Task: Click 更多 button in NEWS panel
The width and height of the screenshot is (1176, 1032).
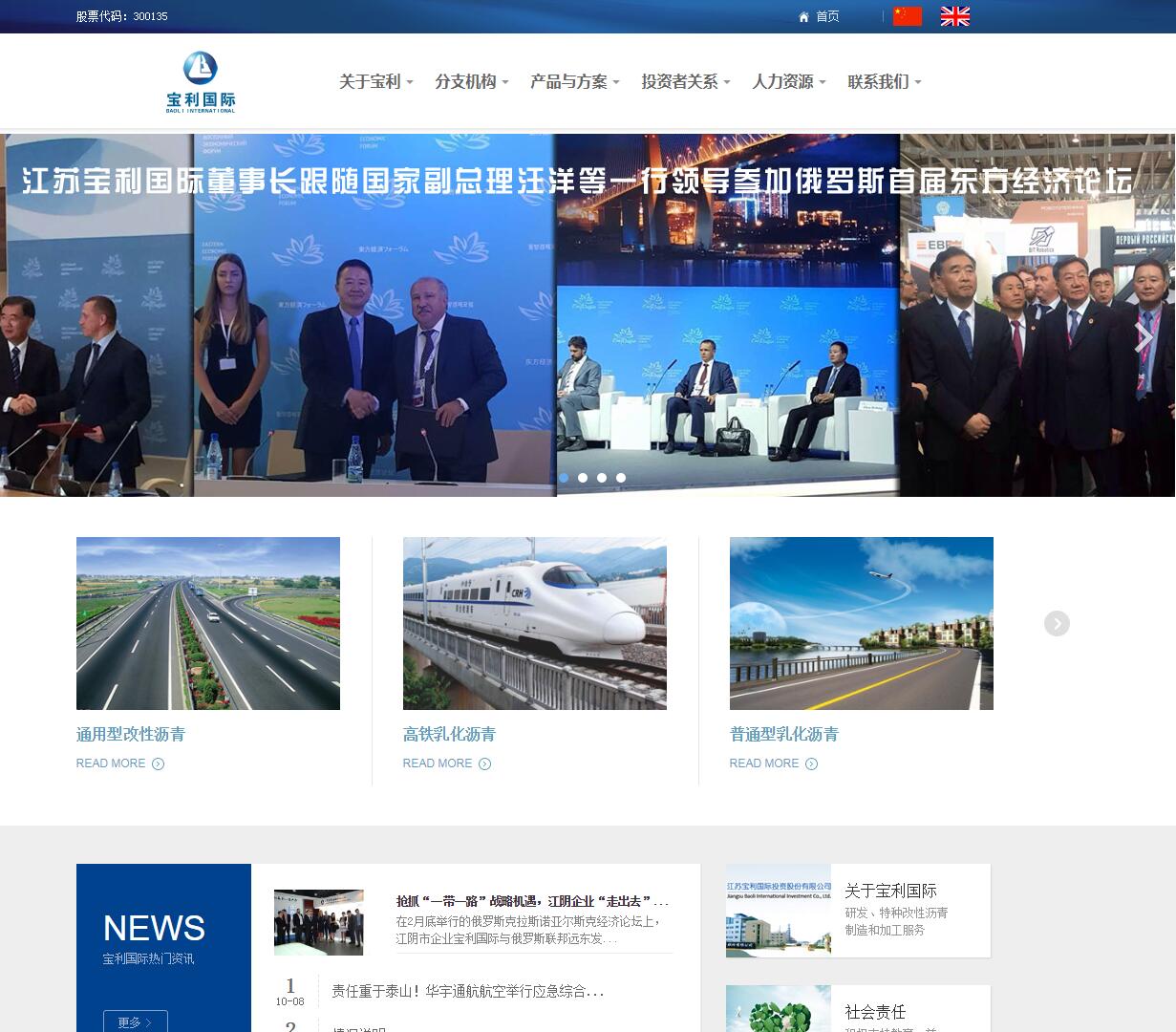Action: pos(136,1021)
